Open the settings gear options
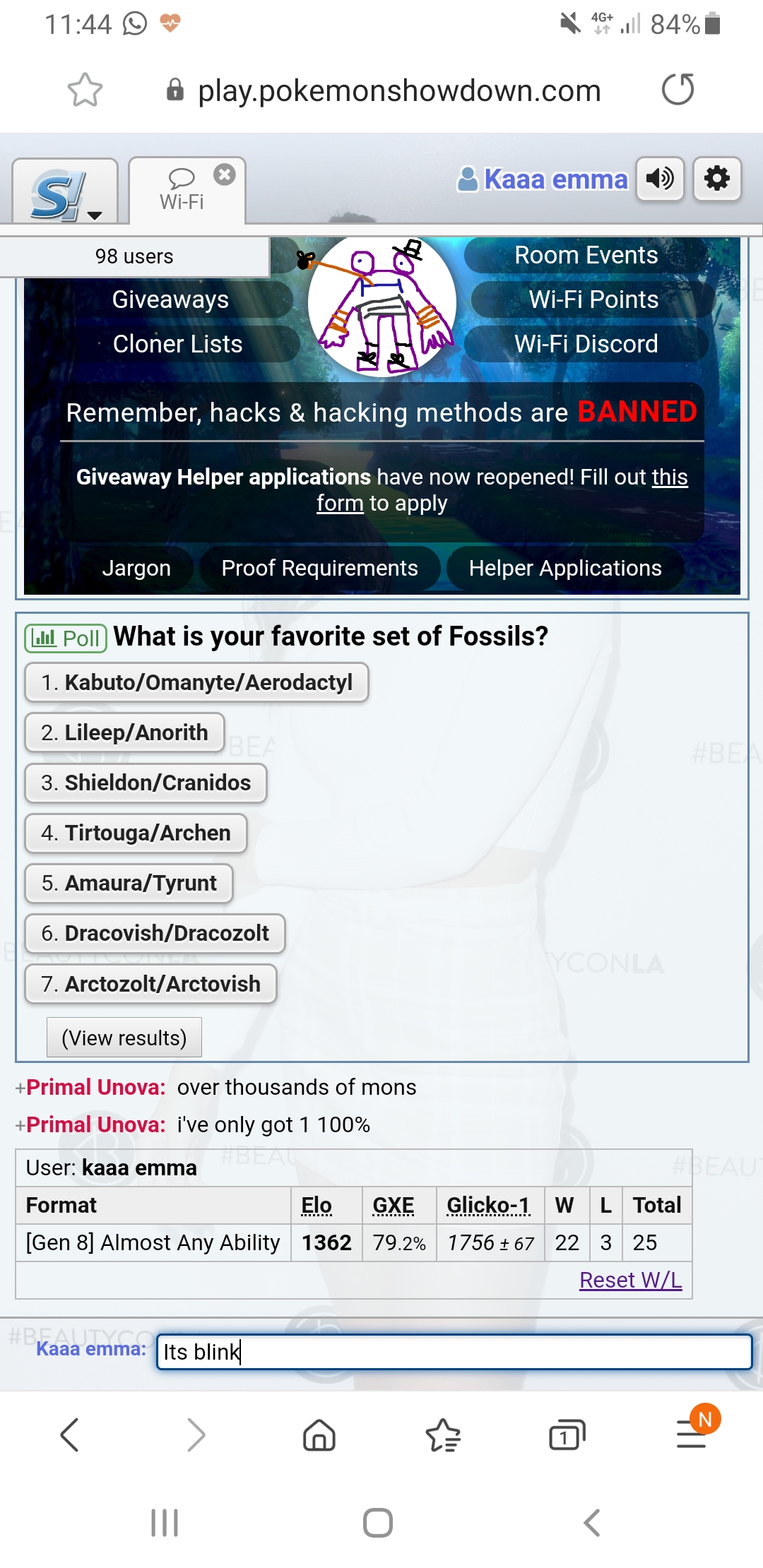This screenshot has height=1568, width=763. (x=717, y=179)
